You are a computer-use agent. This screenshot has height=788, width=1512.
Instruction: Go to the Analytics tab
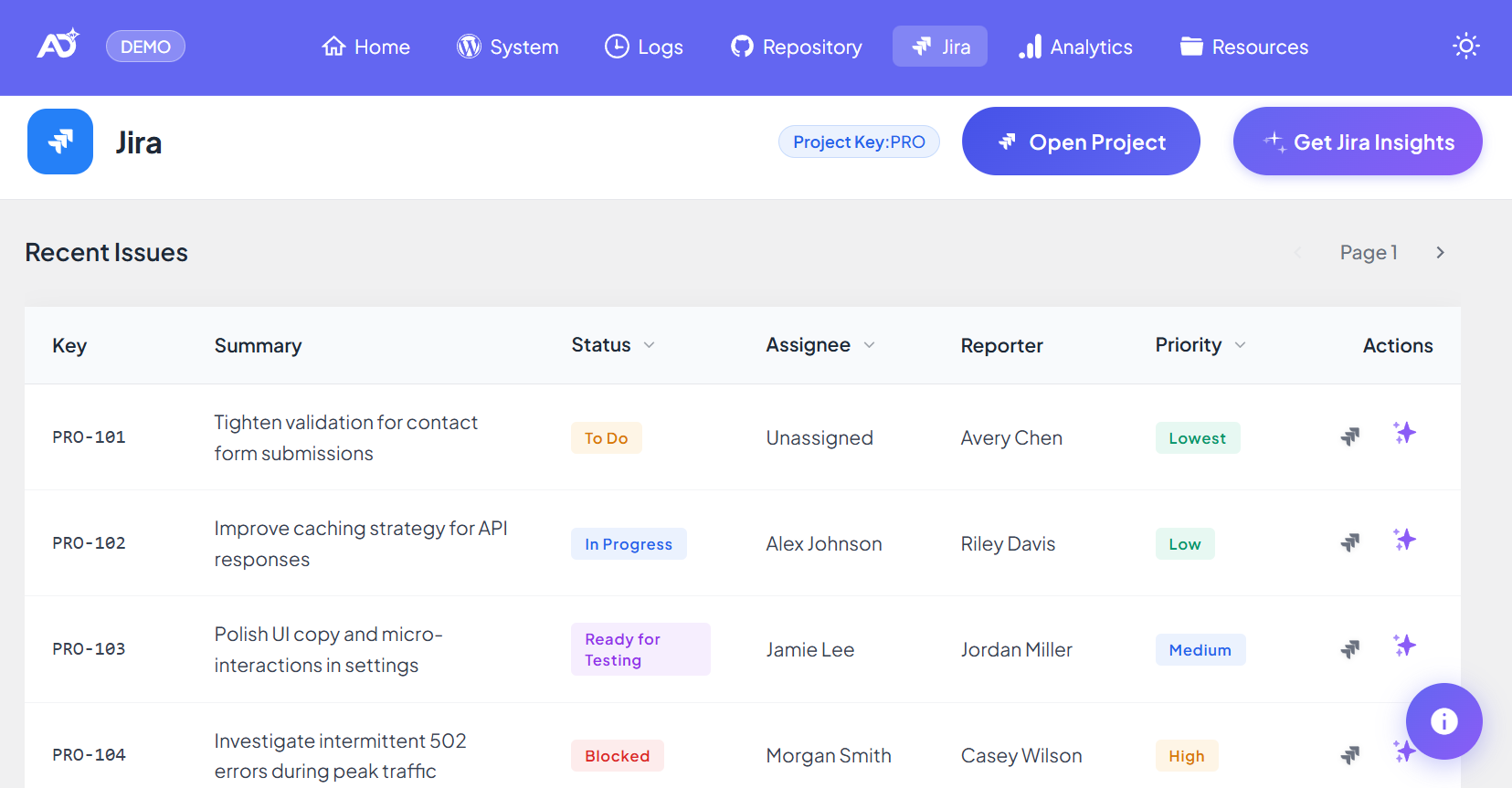tap(1075, 47)
